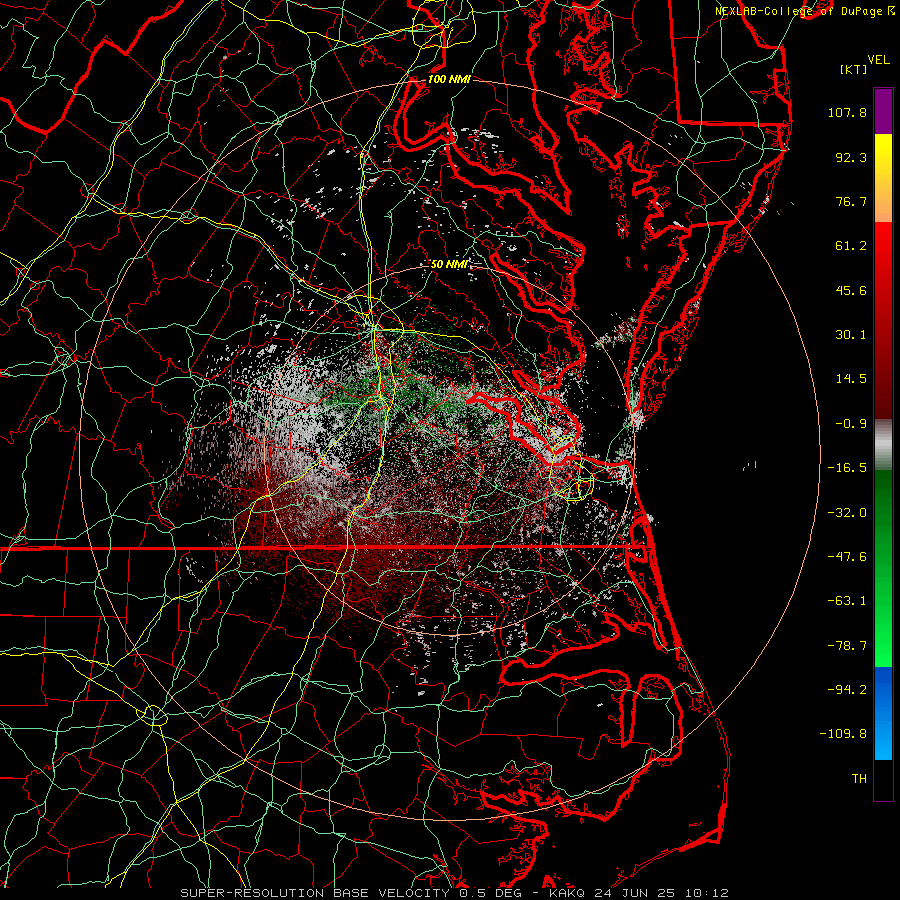Click the purple segment of the color bar
This screenshot has width=900, height=900.
tap(883, 111)
